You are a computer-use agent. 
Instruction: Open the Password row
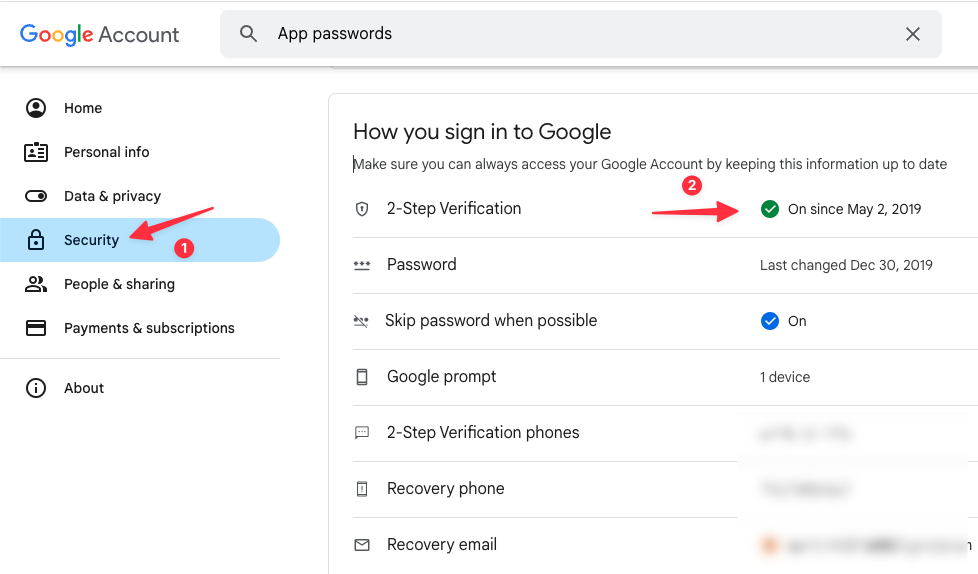tap(665, 265)
